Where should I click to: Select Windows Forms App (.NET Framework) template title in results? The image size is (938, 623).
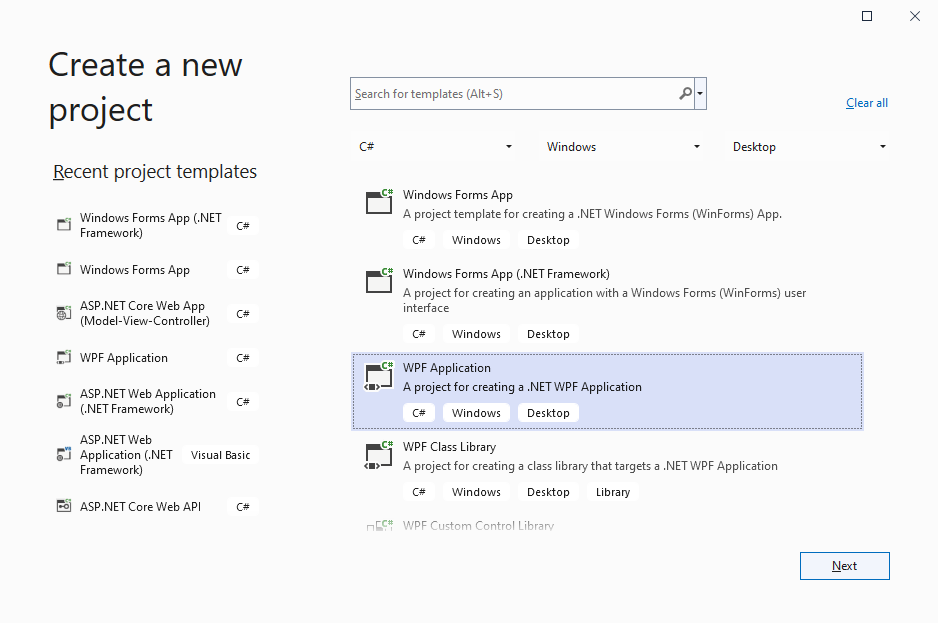point(506,273)
